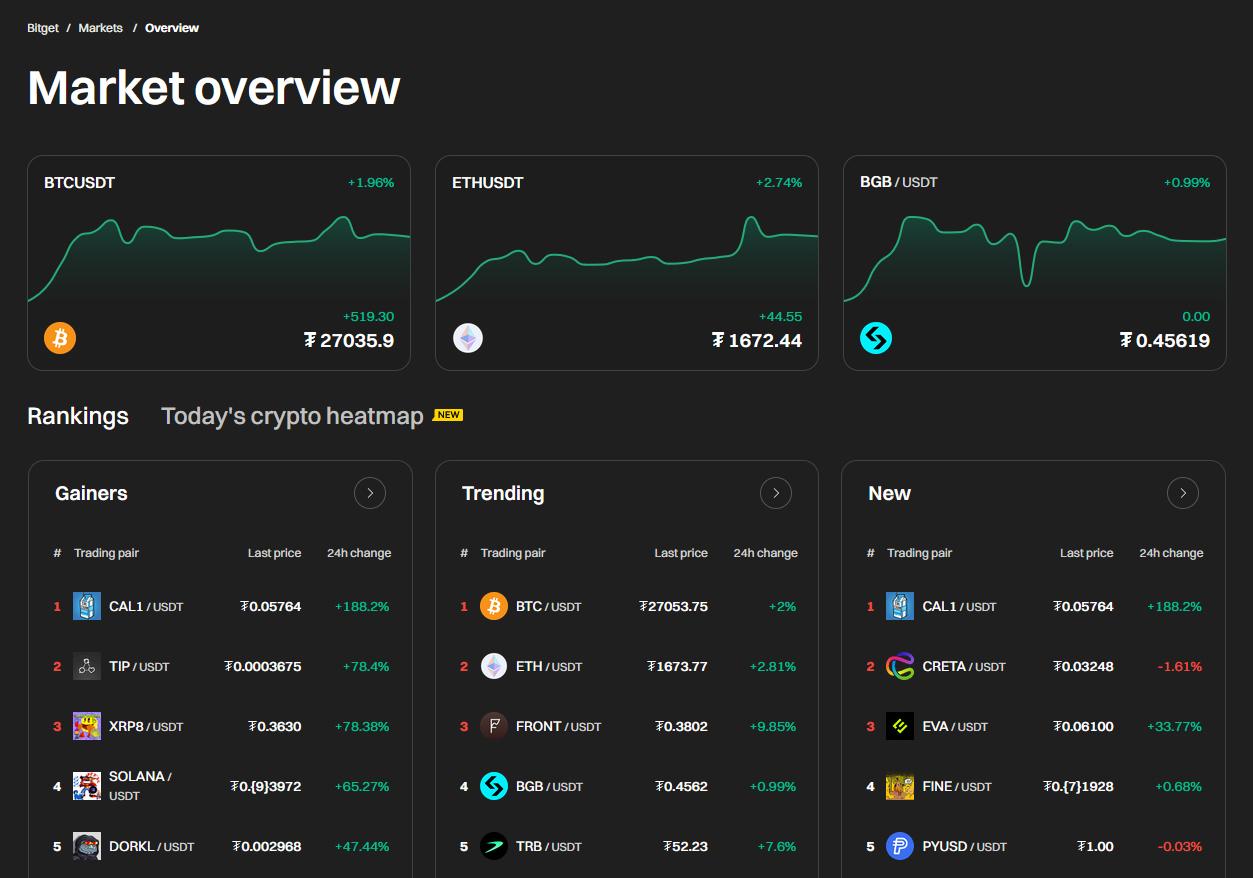Click the +9.85% change for FRONT
Screen dimensions: 1253x878
773,726
